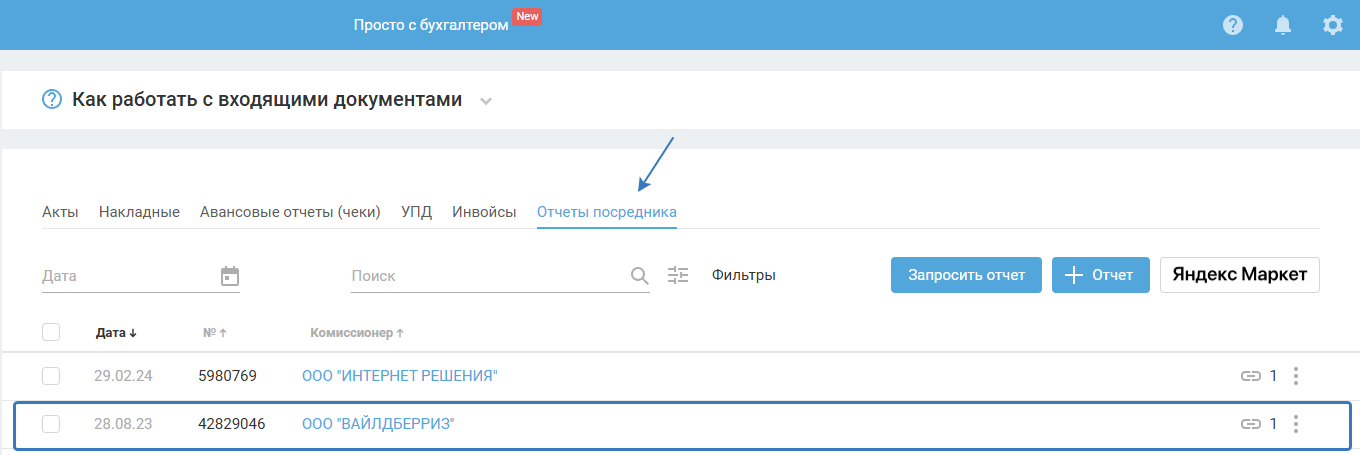Open settings gear icon
Screen dimensions: 1360x455
click(1333, 25)
